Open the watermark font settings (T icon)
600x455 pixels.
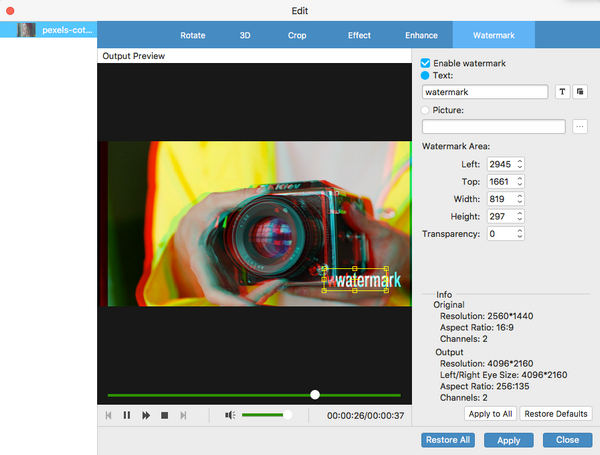pos(562,92)
